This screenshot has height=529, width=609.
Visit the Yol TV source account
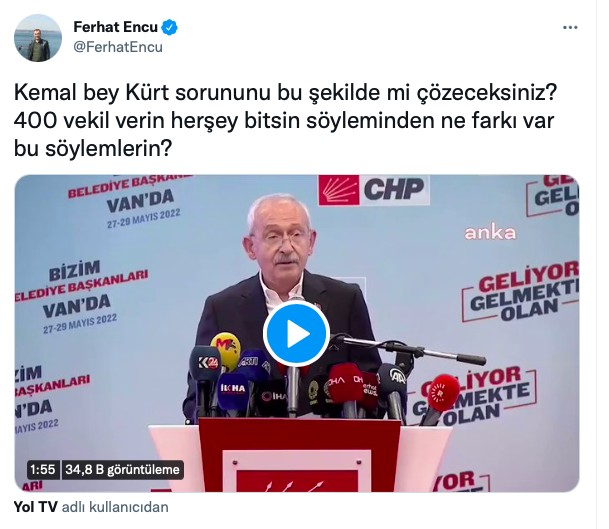tap(35, 507)
